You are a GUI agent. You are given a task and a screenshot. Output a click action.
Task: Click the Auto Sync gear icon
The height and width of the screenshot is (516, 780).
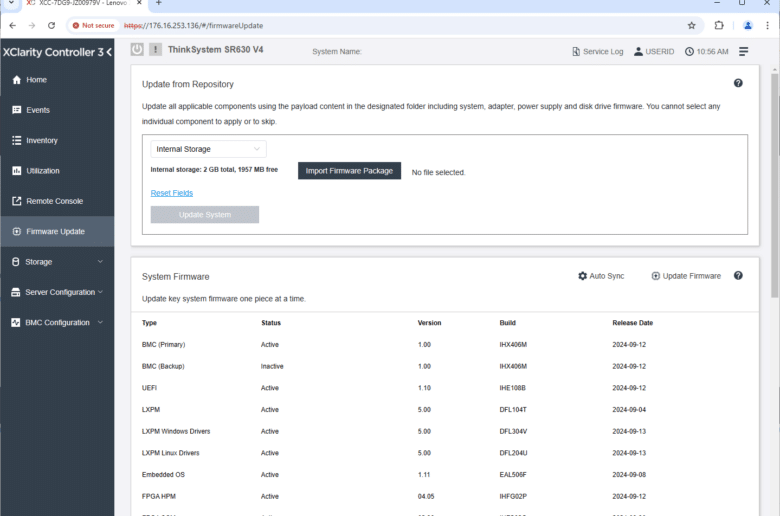click(x=583, y=276)
